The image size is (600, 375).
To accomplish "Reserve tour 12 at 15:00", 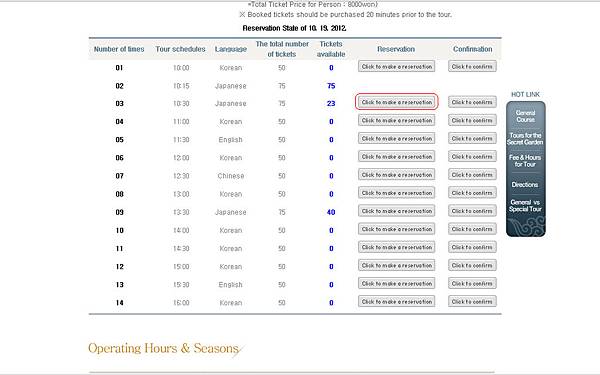I will (396, 265).
